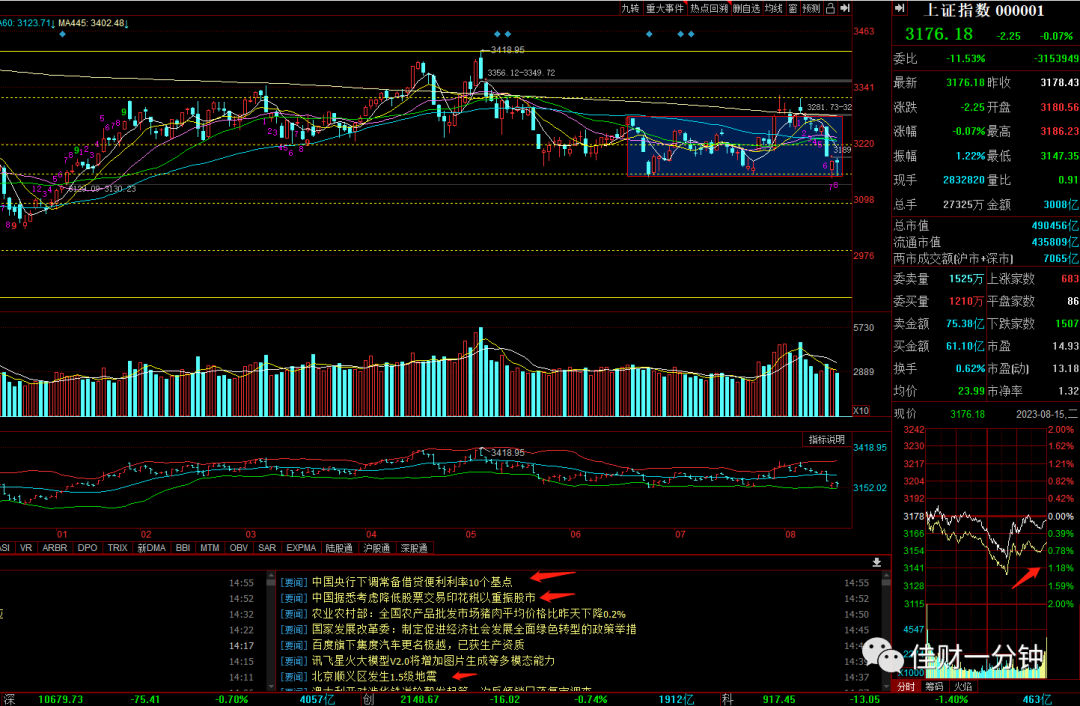The width and height of the screenshot is (1080, 706).
Task: Switch to the TRIX indicator tab
Action: 117,548
